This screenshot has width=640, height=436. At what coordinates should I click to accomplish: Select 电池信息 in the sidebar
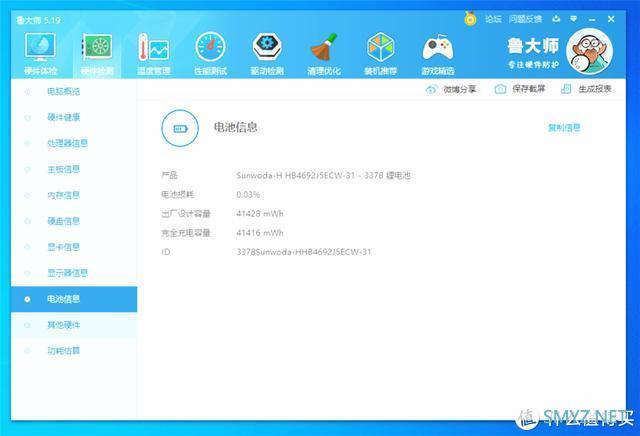pos(74,299)
